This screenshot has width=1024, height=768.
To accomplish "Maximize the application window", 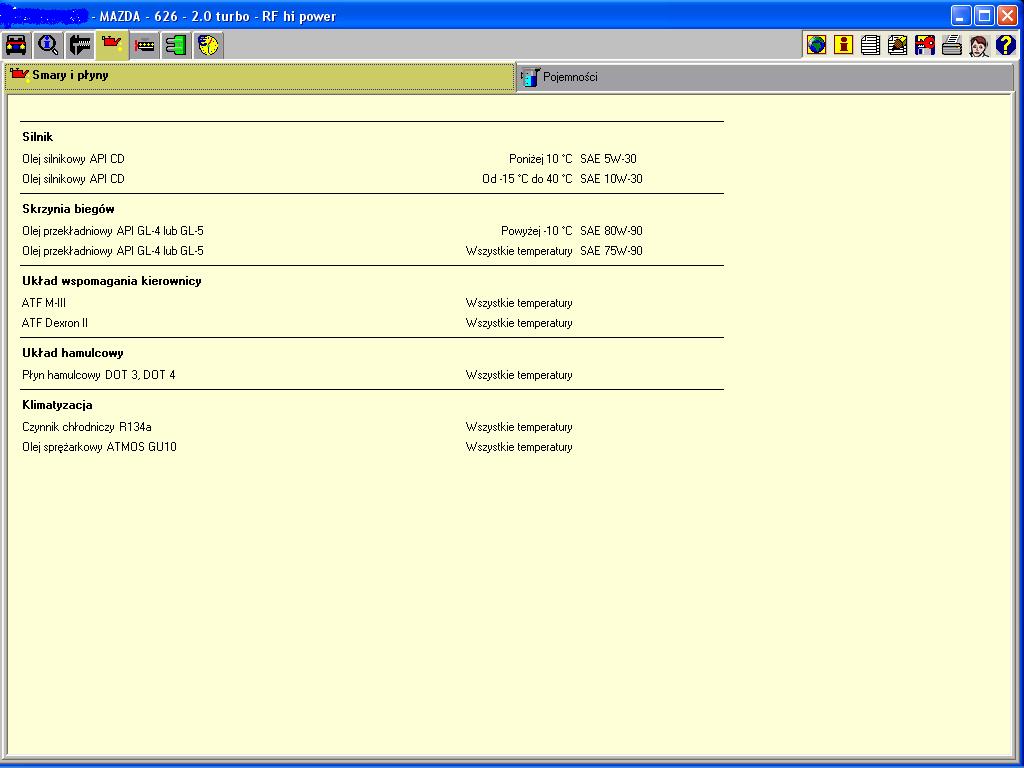I will pyautogui.click(x=984, y=15).
